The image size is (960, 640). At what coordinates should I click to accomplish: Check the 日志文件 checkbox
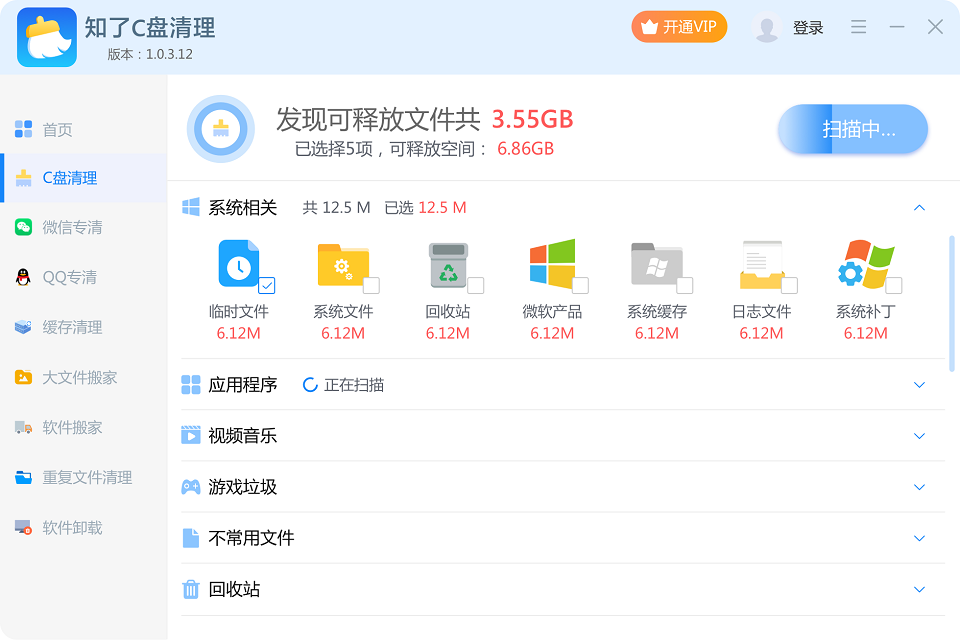789,285
